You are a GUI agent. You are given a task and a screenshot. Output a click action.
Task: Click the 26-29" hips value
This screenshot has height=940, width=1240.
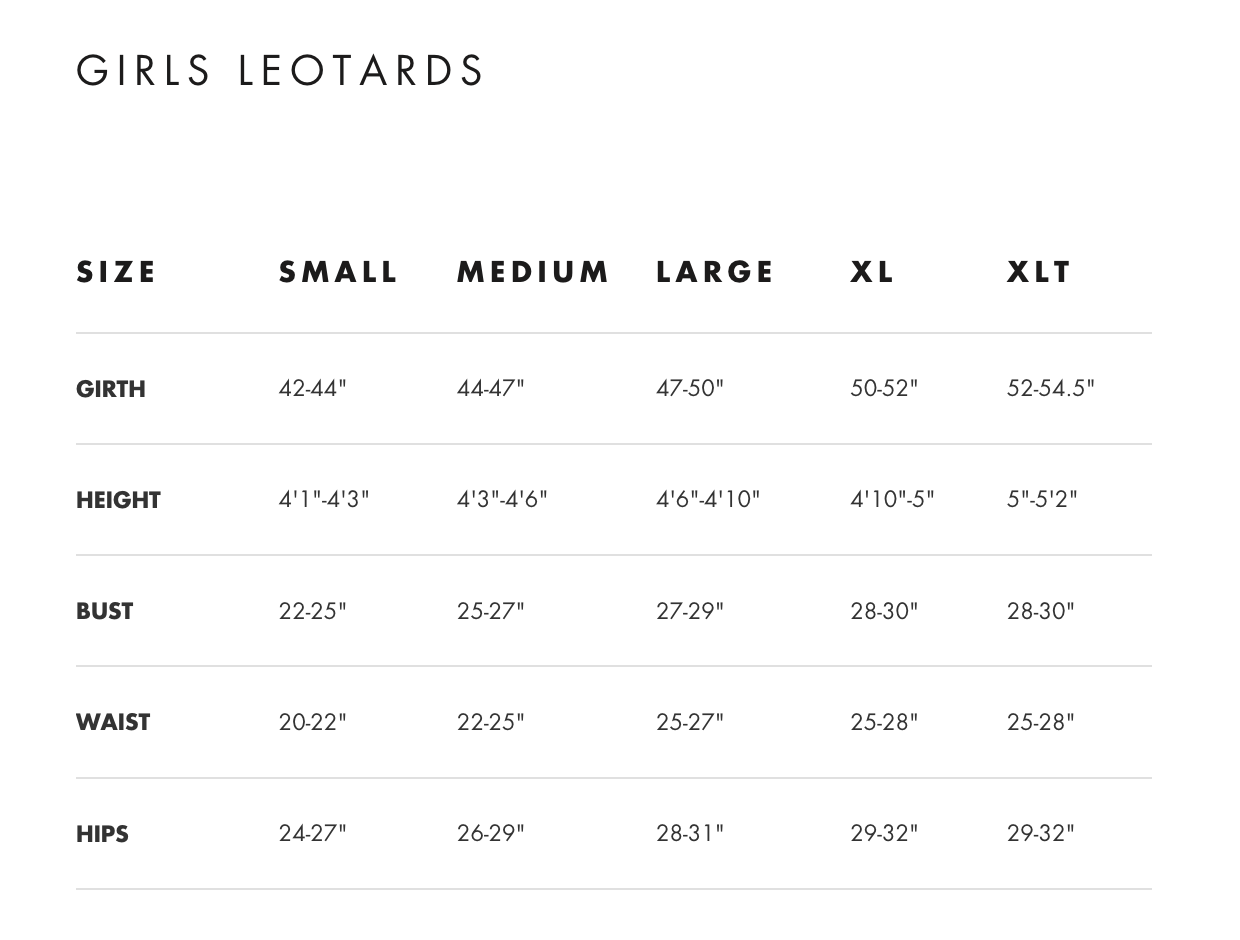490,832
